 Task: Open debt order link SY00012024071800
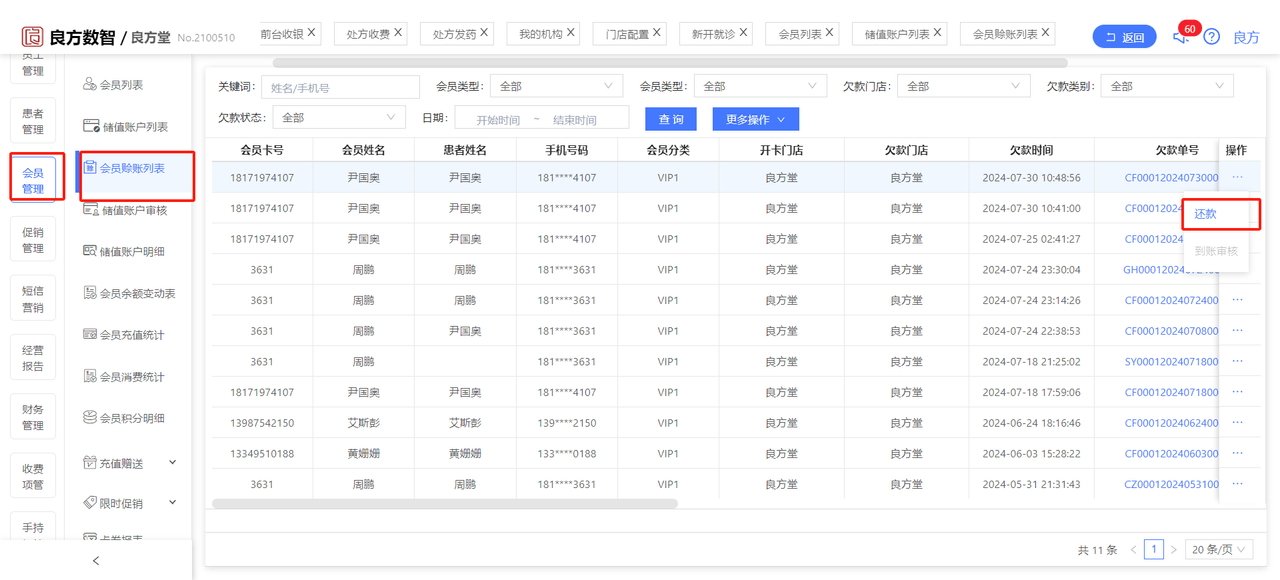[x=1171, y=361]
